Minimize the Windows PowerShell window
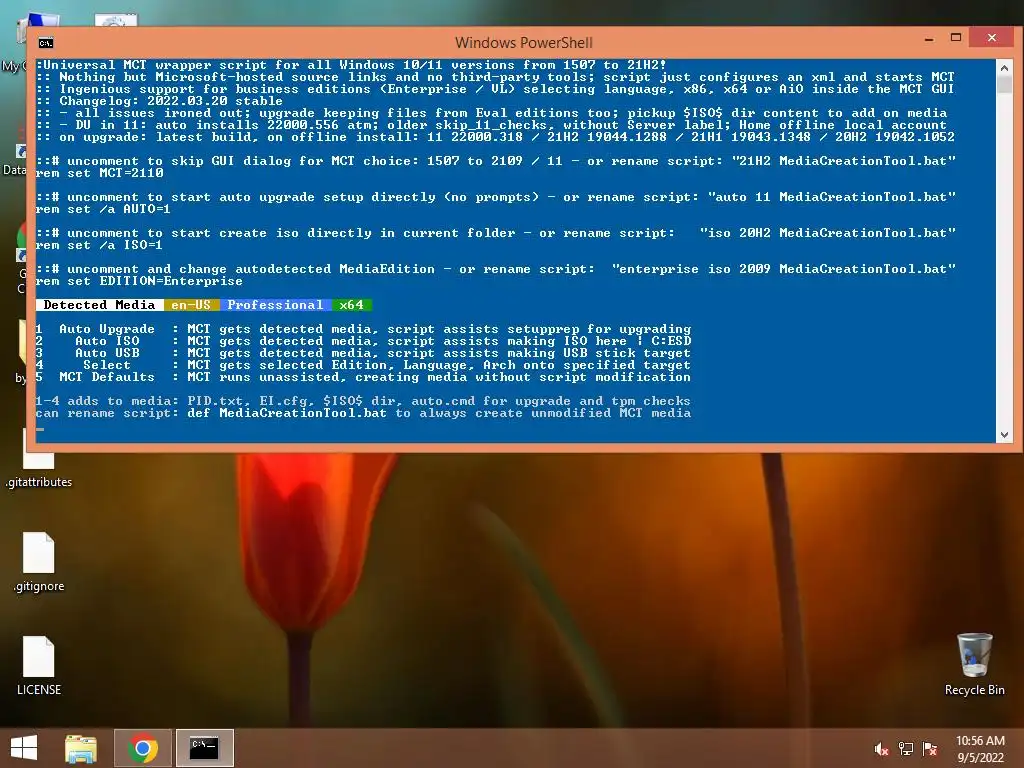Viewport: 1024px width, 768px height. point(929,39)
